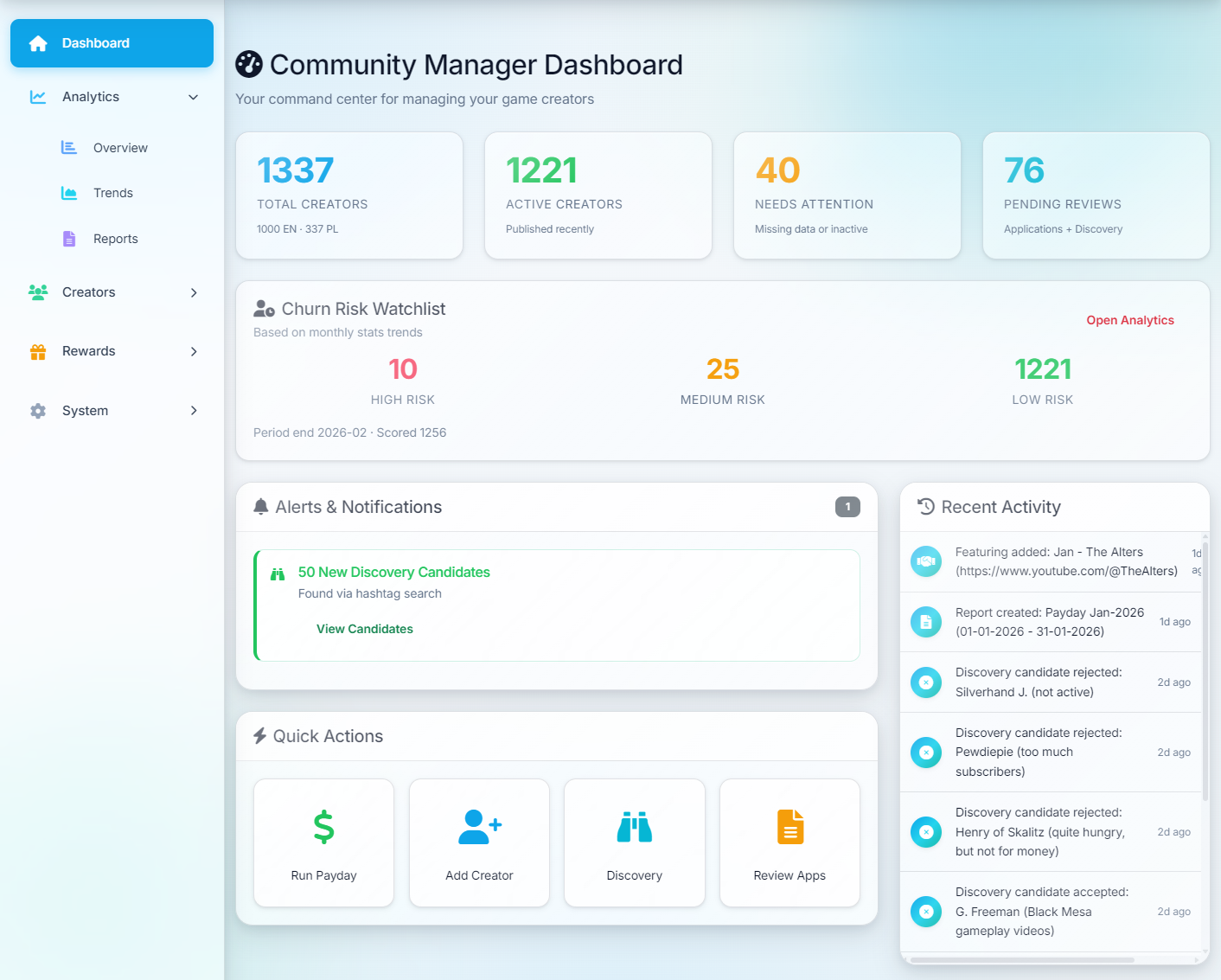
Task: Click the Churn Risk Watchlist user-clock icon
Action: [x=264, y=309]
